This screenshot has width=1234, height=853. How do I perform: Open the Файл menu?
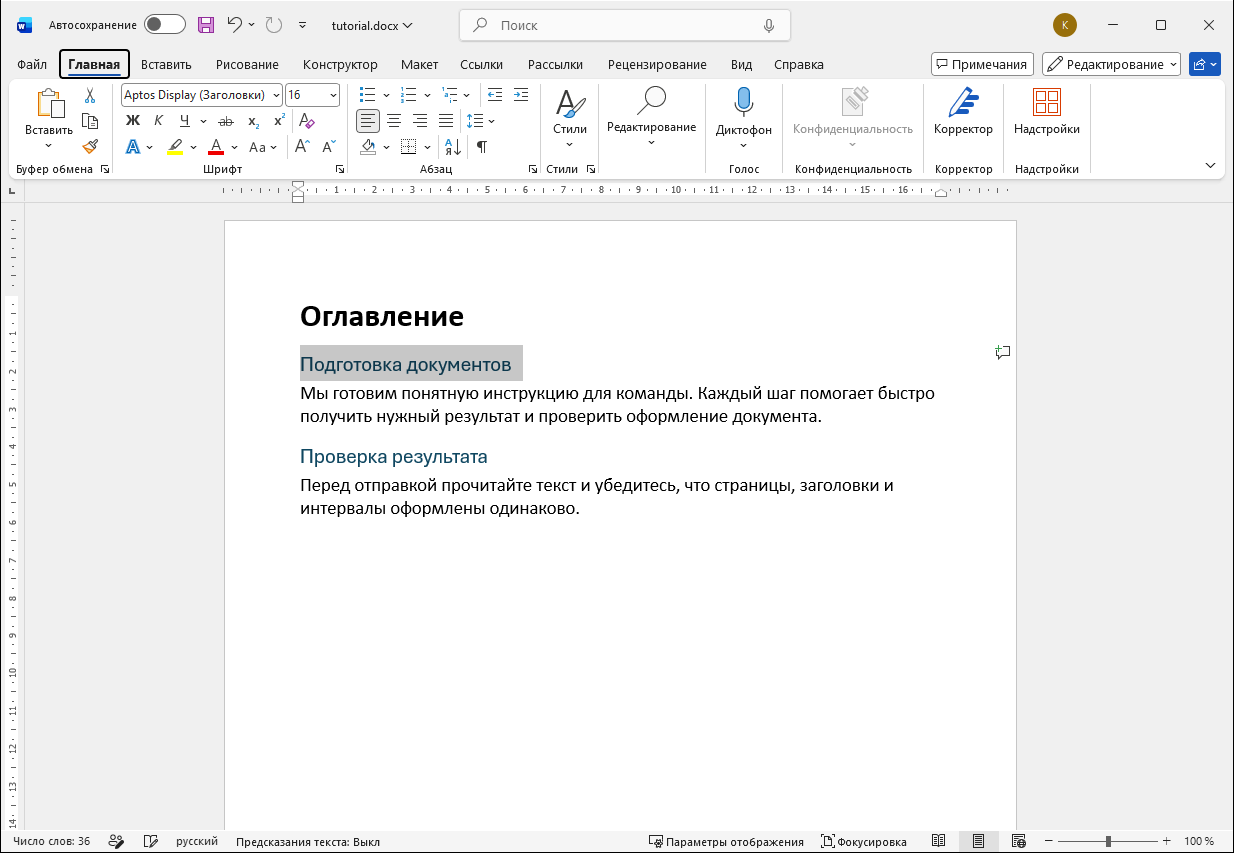(x=32, y=65)
